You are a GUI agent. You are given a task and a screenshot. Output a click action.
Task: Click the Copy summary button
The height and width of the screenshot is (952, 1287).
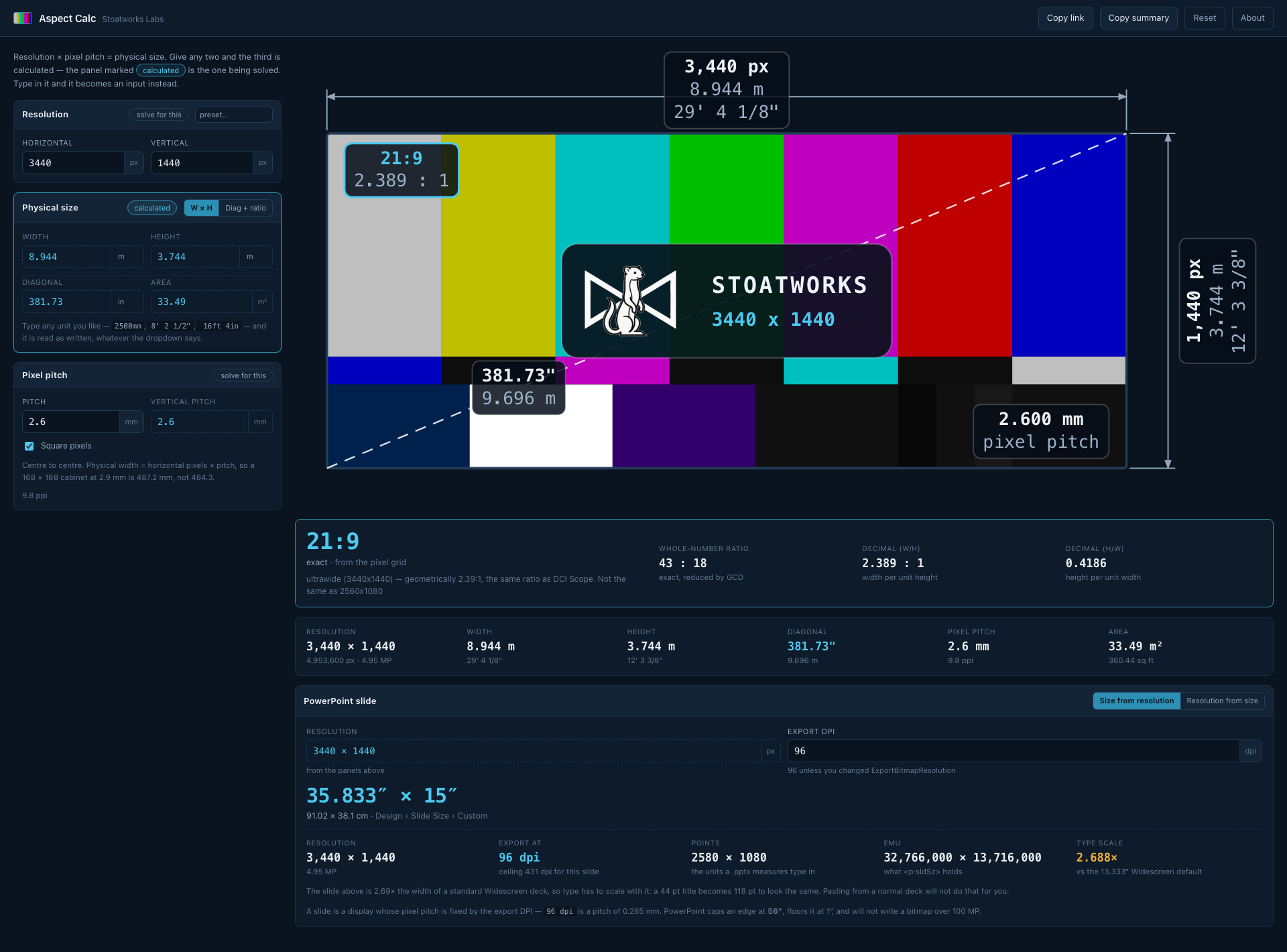click(1138, 18)
